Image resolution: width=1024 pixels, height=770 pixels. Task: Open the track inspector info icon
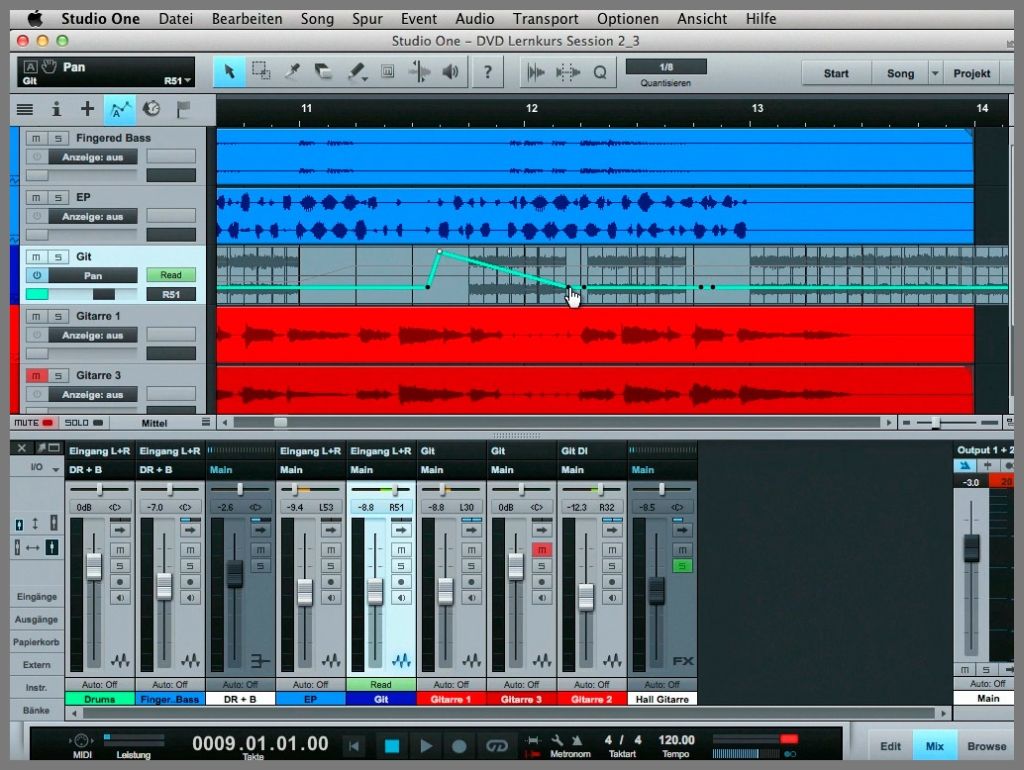click(x=56, y=109)
